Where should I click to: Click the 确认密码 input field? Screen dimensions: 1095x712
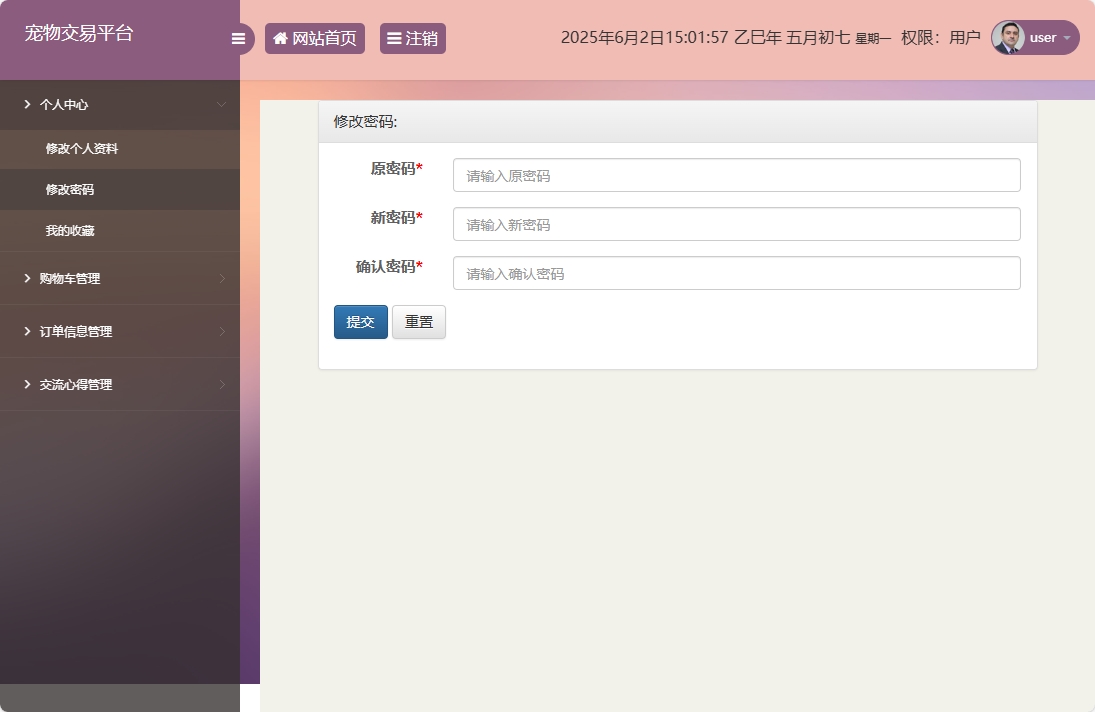[736, 272]
